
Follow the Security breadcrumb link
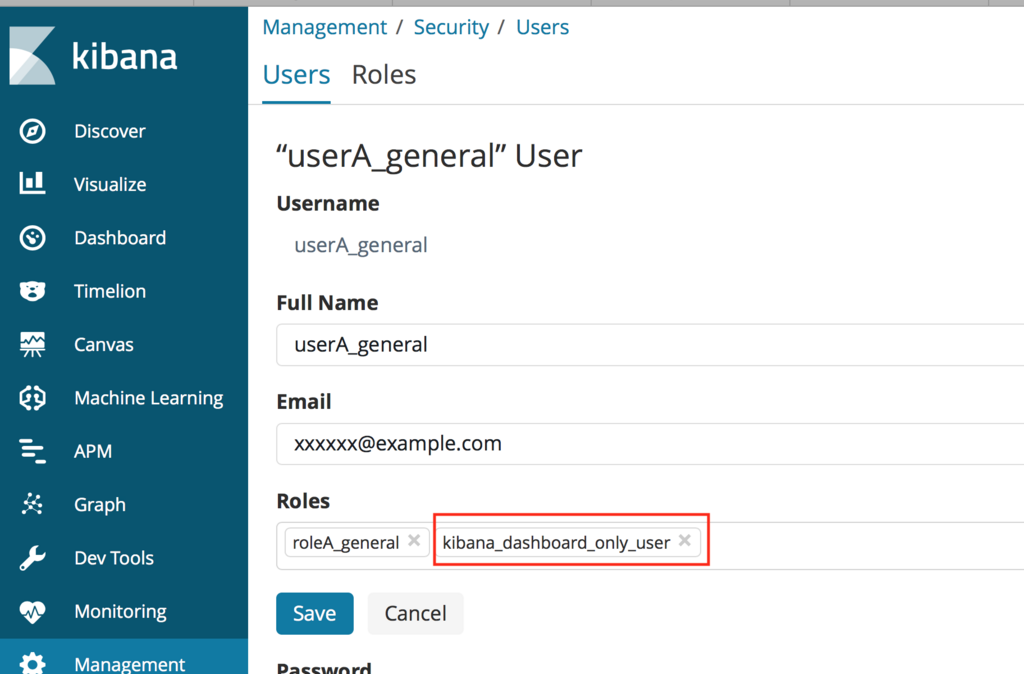(451, 27)
